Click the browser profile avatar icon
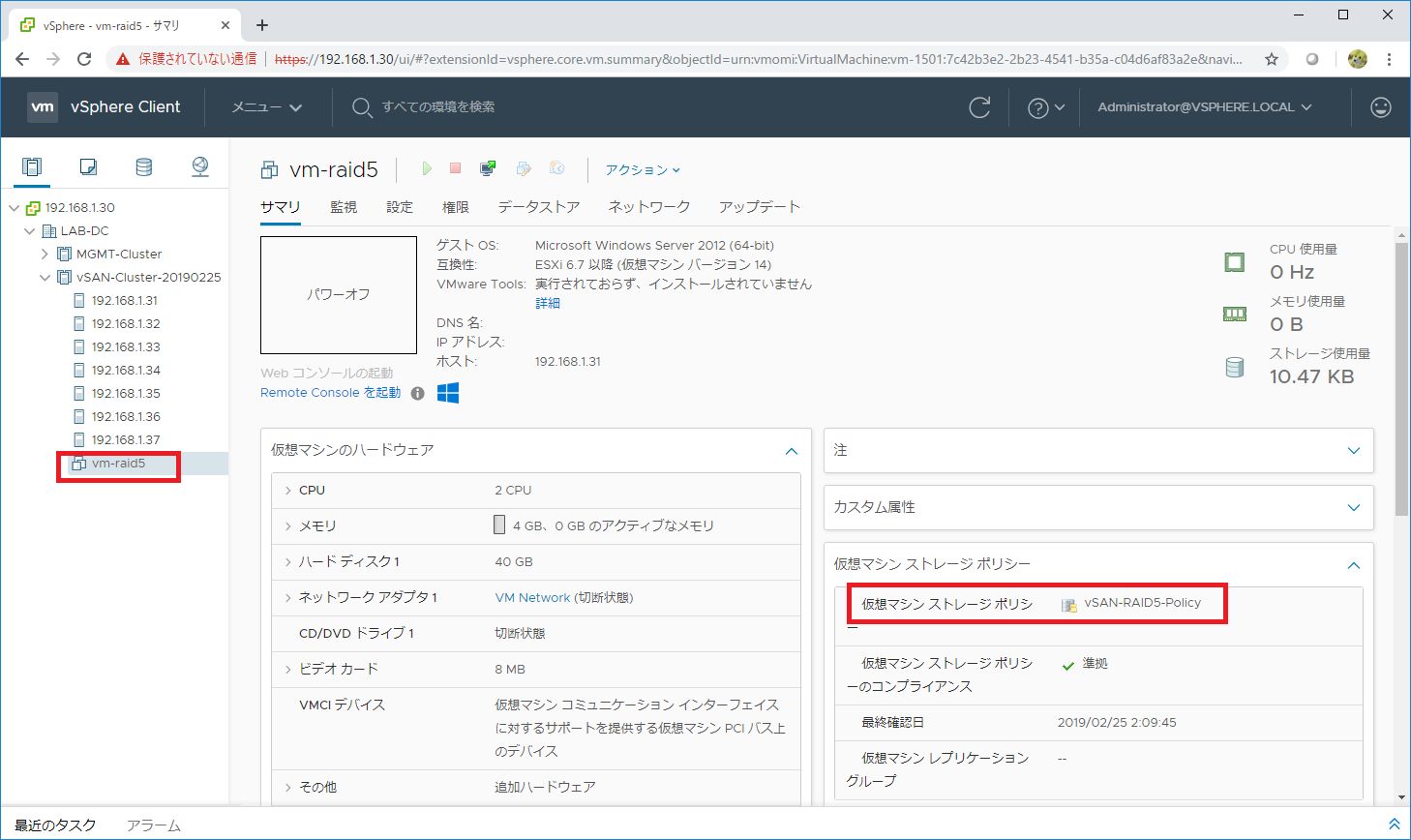Image resolution: width=1411 pixels, height=840 pixels. point(1358,59)
